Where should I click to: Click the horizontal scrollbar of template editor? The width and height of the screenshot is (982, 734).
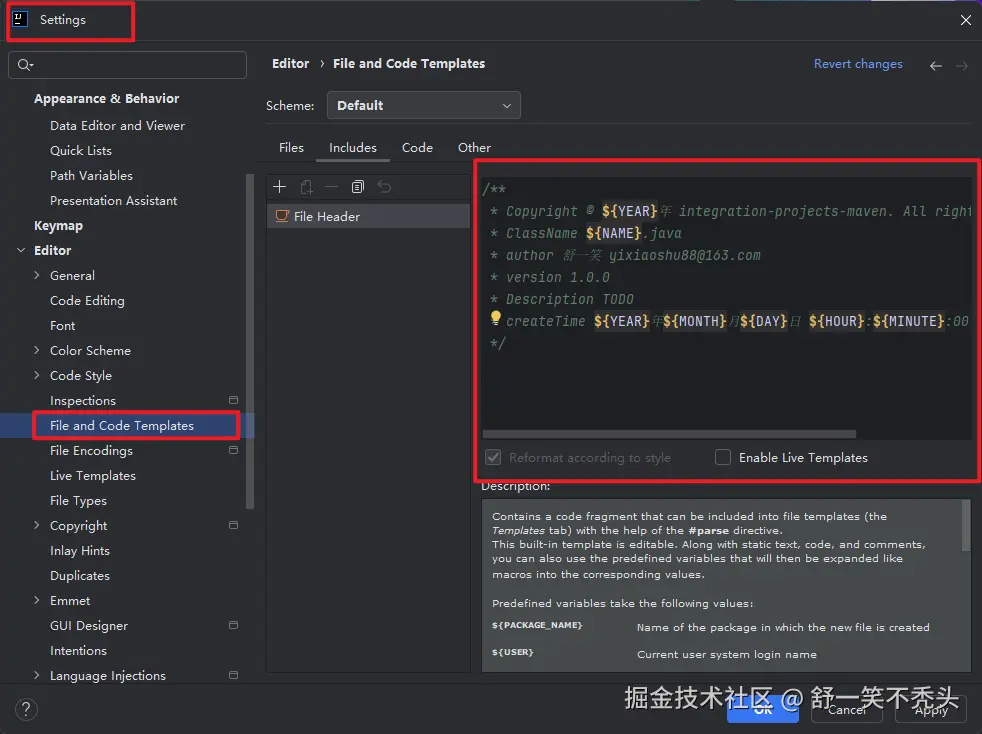click(x=669, y=434)
